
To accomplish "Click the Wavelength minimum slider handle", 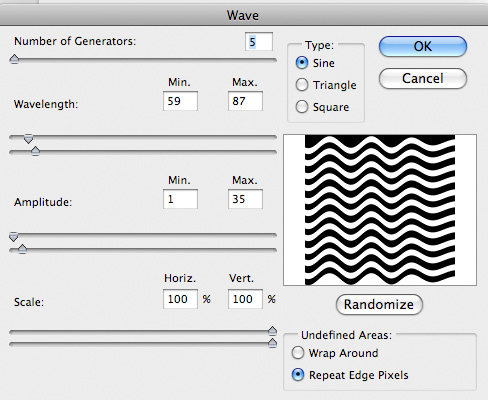I will coord(29,139).
